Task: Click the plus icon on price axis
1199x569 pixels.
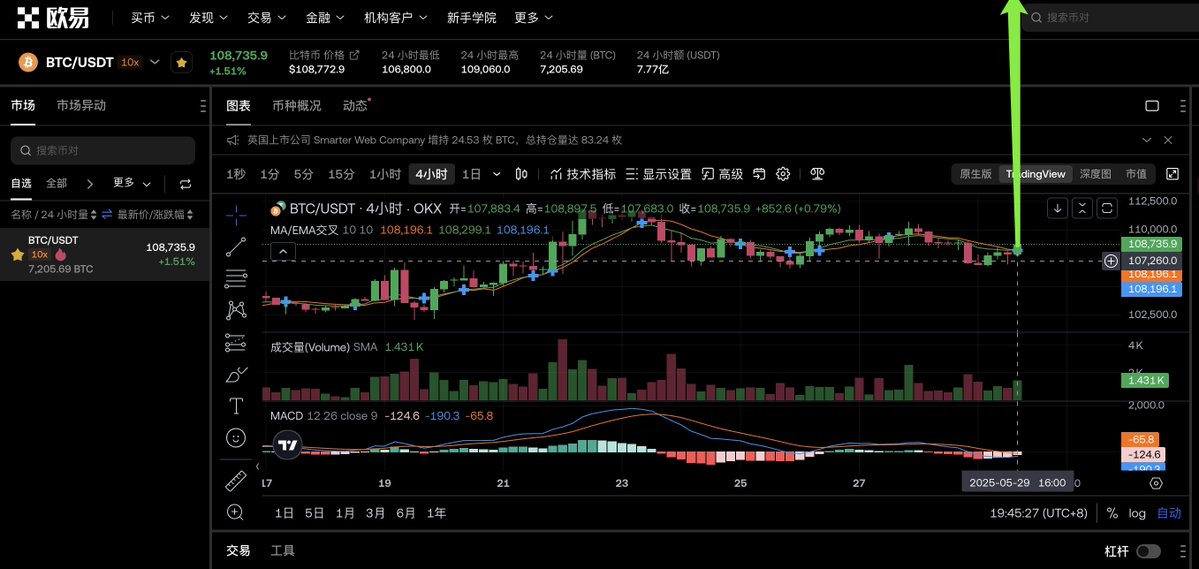Action: point(1110,261)
